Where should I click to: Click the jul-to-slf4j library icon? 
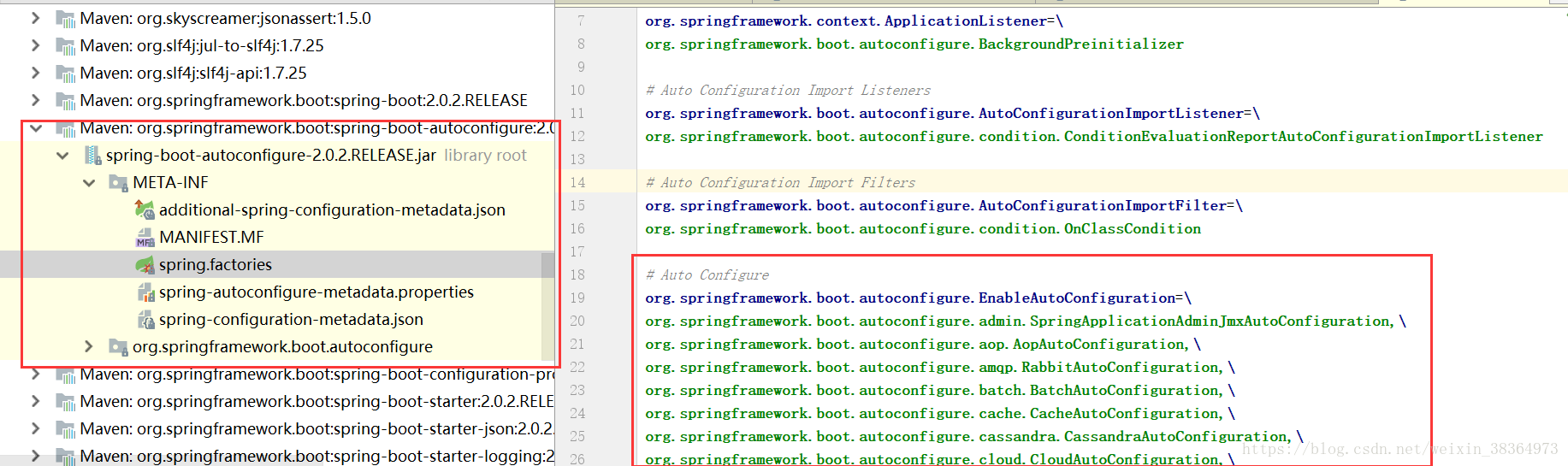pos(65,46)
